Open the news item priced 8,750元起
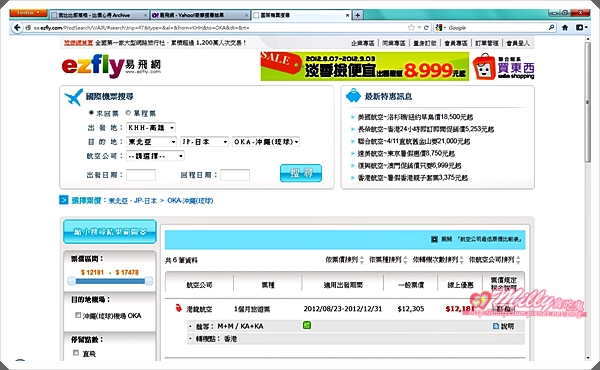Screen dimensions: 600x370 point(406,153)
